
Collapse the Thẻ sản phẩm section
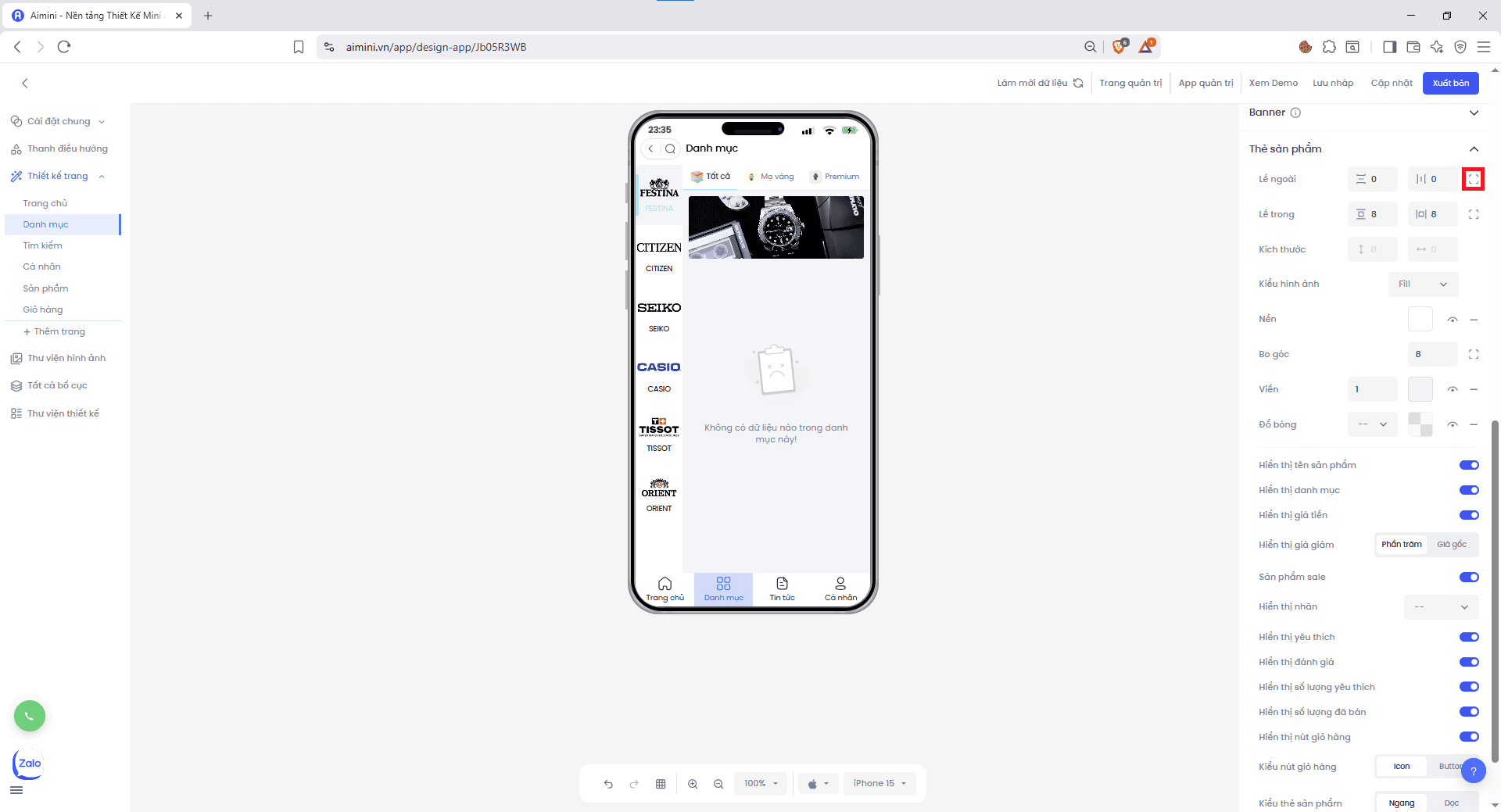pos(1474,149)
